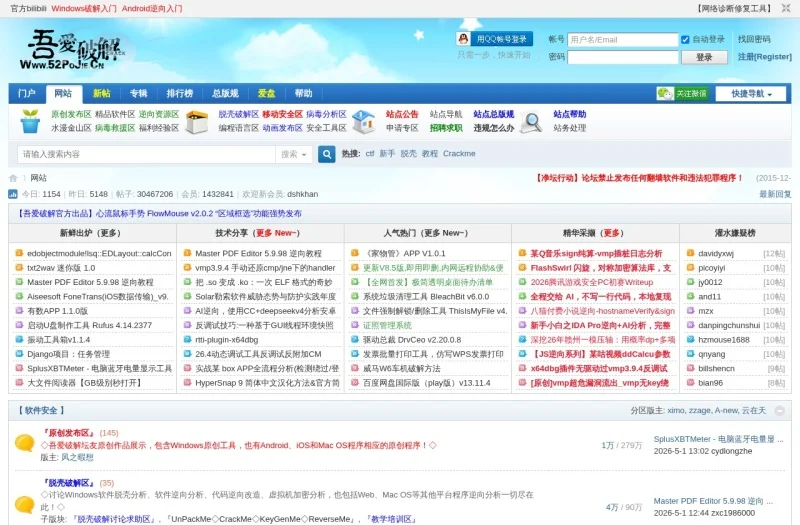The height and width of the screenshot is (525, 800).
Task: Click green icon beside Aiseesoft FoneTrans thread
Action: pyautogui.click(x=19, y=296)
